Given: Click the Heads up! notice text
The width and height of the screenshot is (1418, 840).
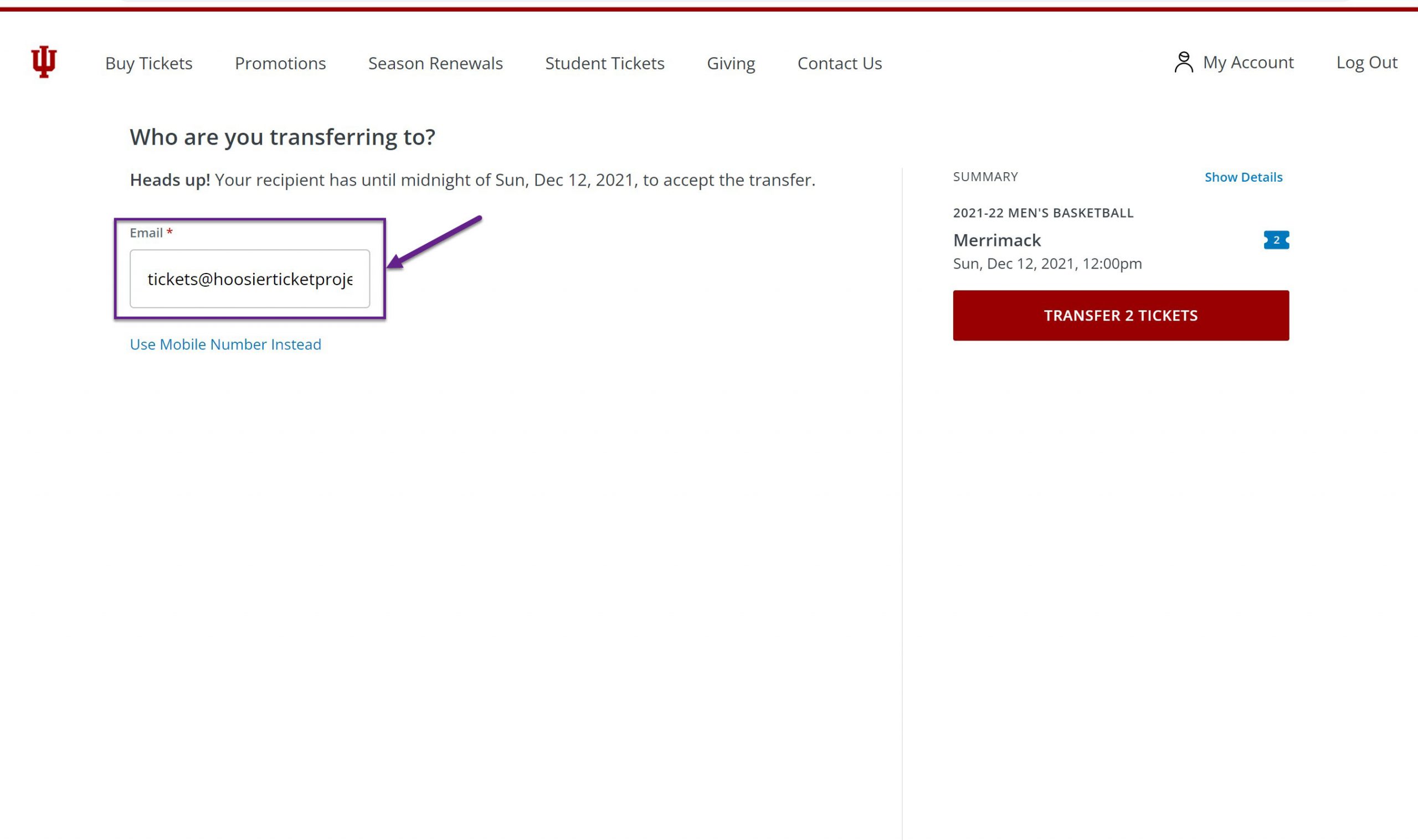Looking at the screenshot, I should point(472,180).
